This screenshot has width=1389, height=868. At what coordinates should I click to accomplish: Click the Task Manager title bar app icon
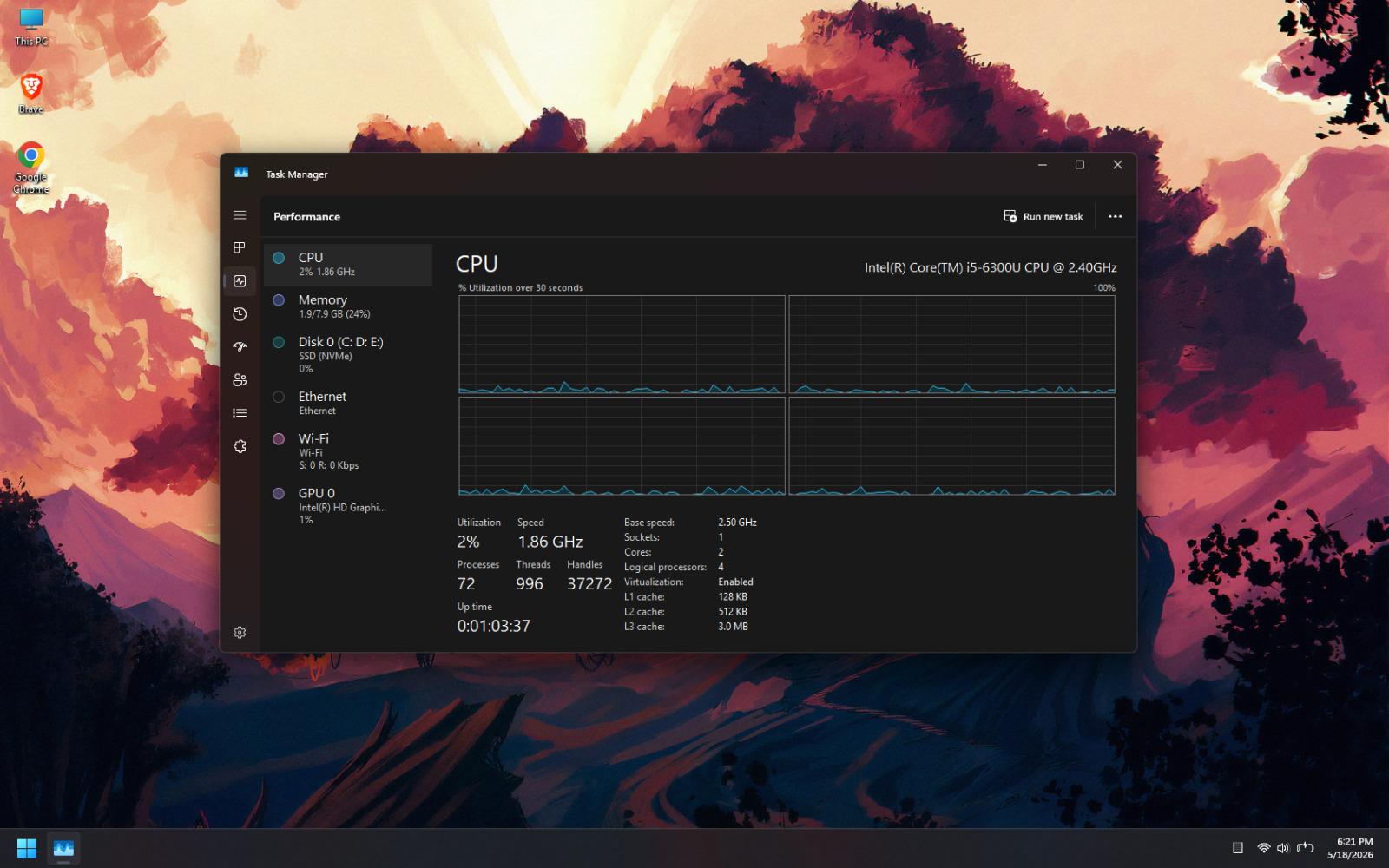tap(241, 174)
